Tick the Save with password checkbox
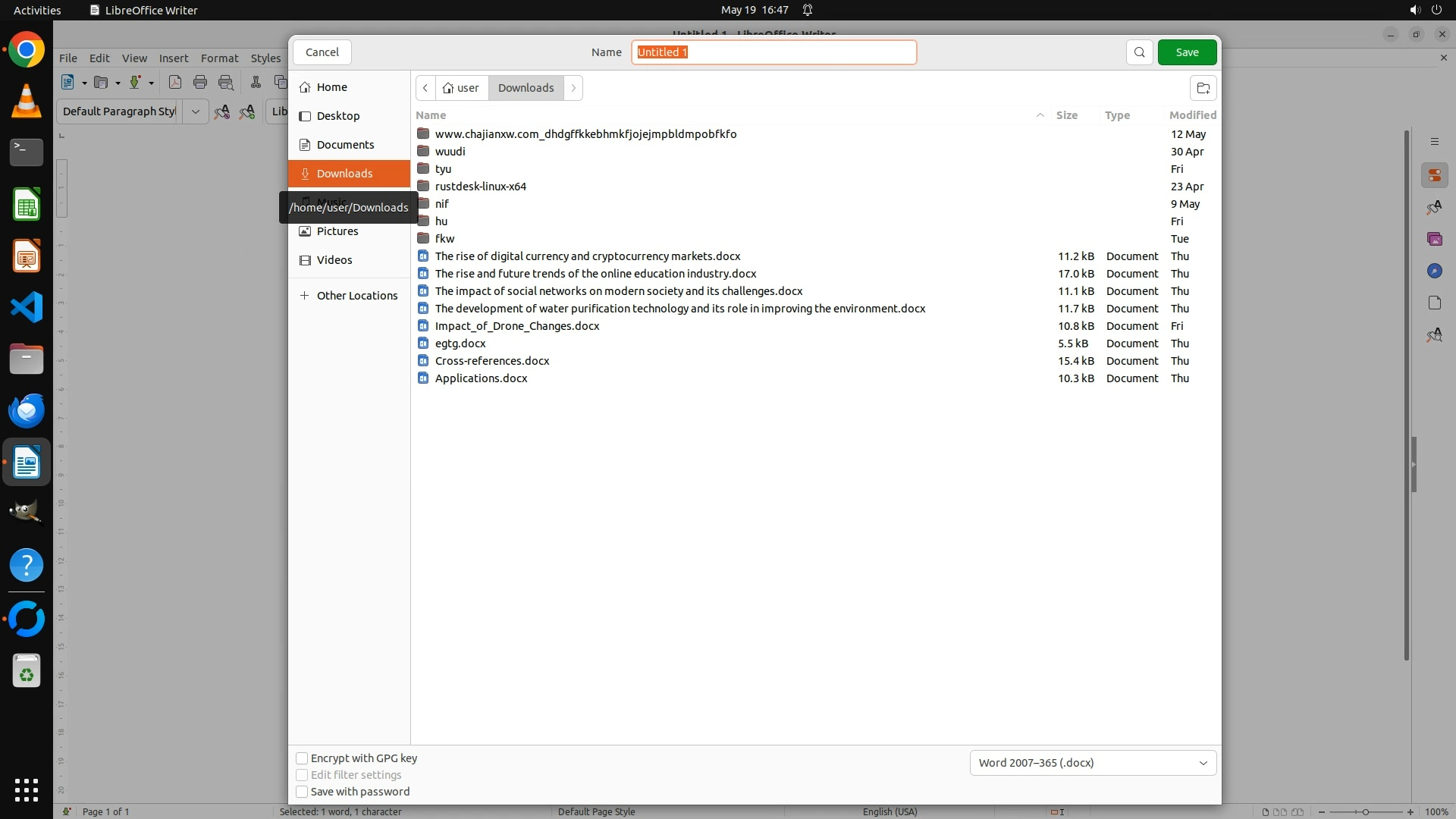1456x819 pixels. (302, 792)
